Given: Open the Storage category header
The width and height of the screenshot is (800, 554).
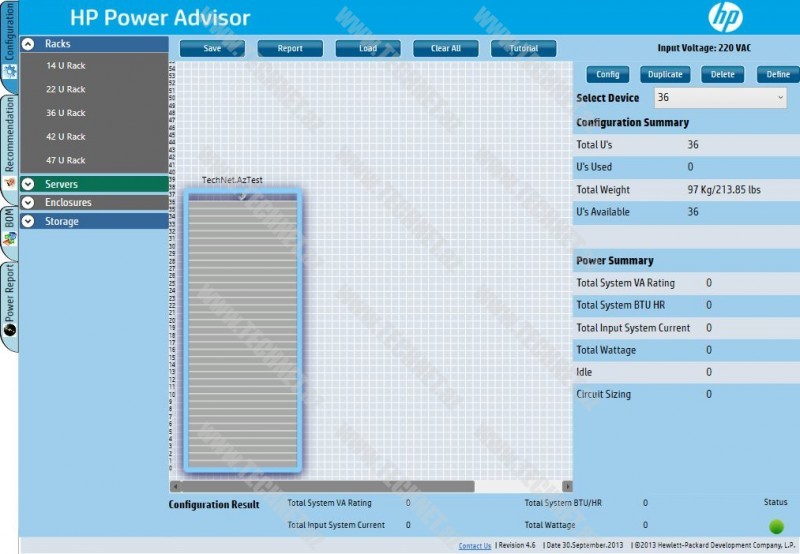Looking at the screenshot, I should pos(94,221).
